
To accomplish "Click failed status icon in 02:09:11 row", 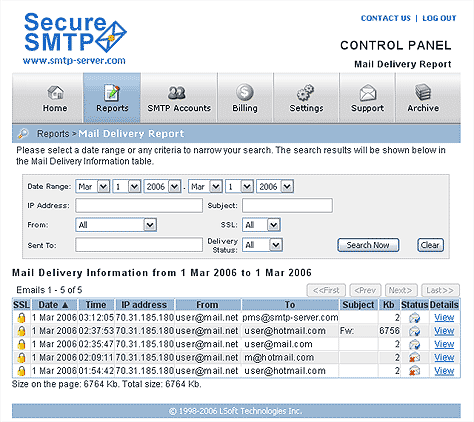I will (x=414, y=358).
